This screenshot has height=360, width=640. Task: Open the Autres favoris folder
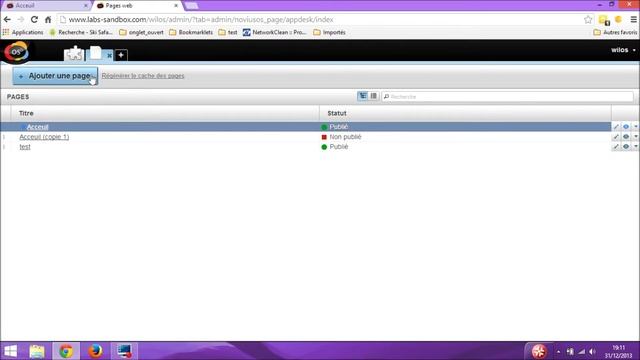[615, 32]
